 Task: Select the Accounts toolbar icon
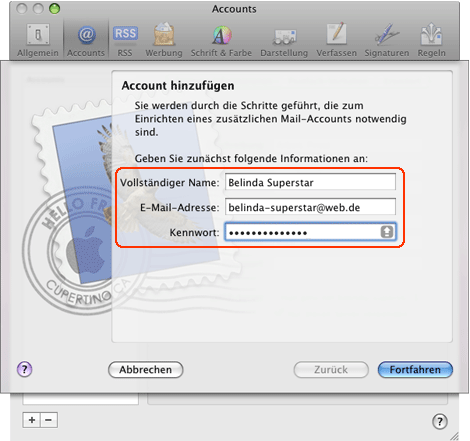(86, 40)
